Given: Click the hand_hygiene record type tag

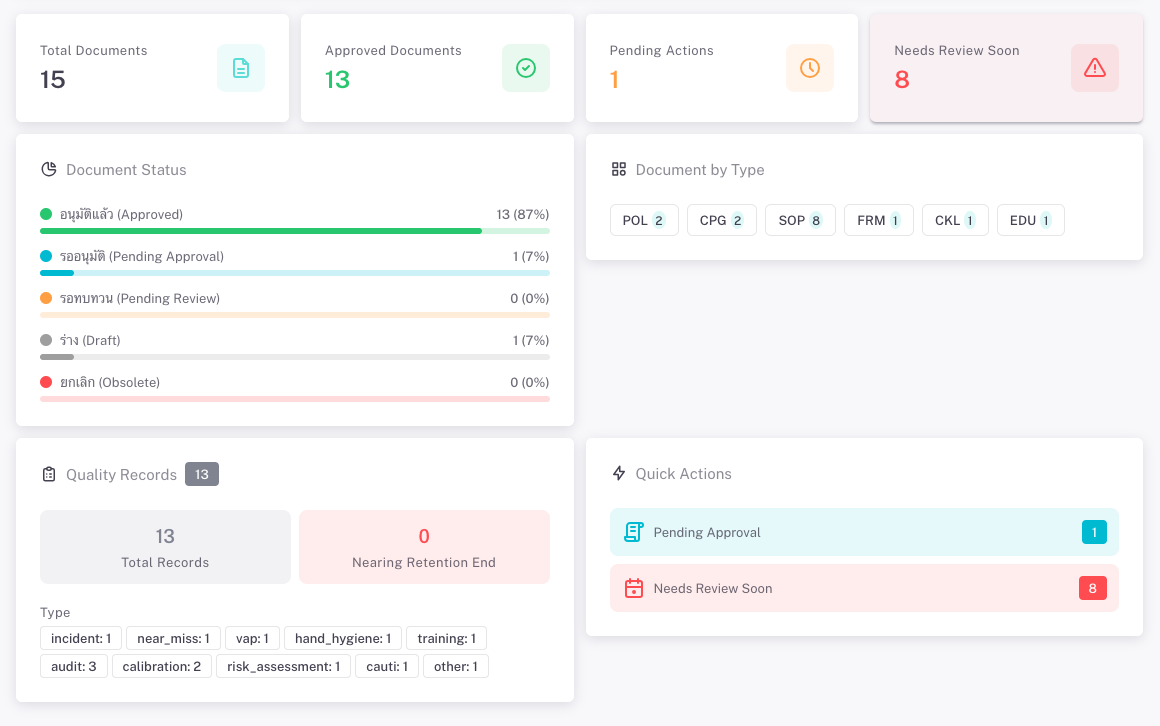Looking at the screenshot, I should 343,638.
